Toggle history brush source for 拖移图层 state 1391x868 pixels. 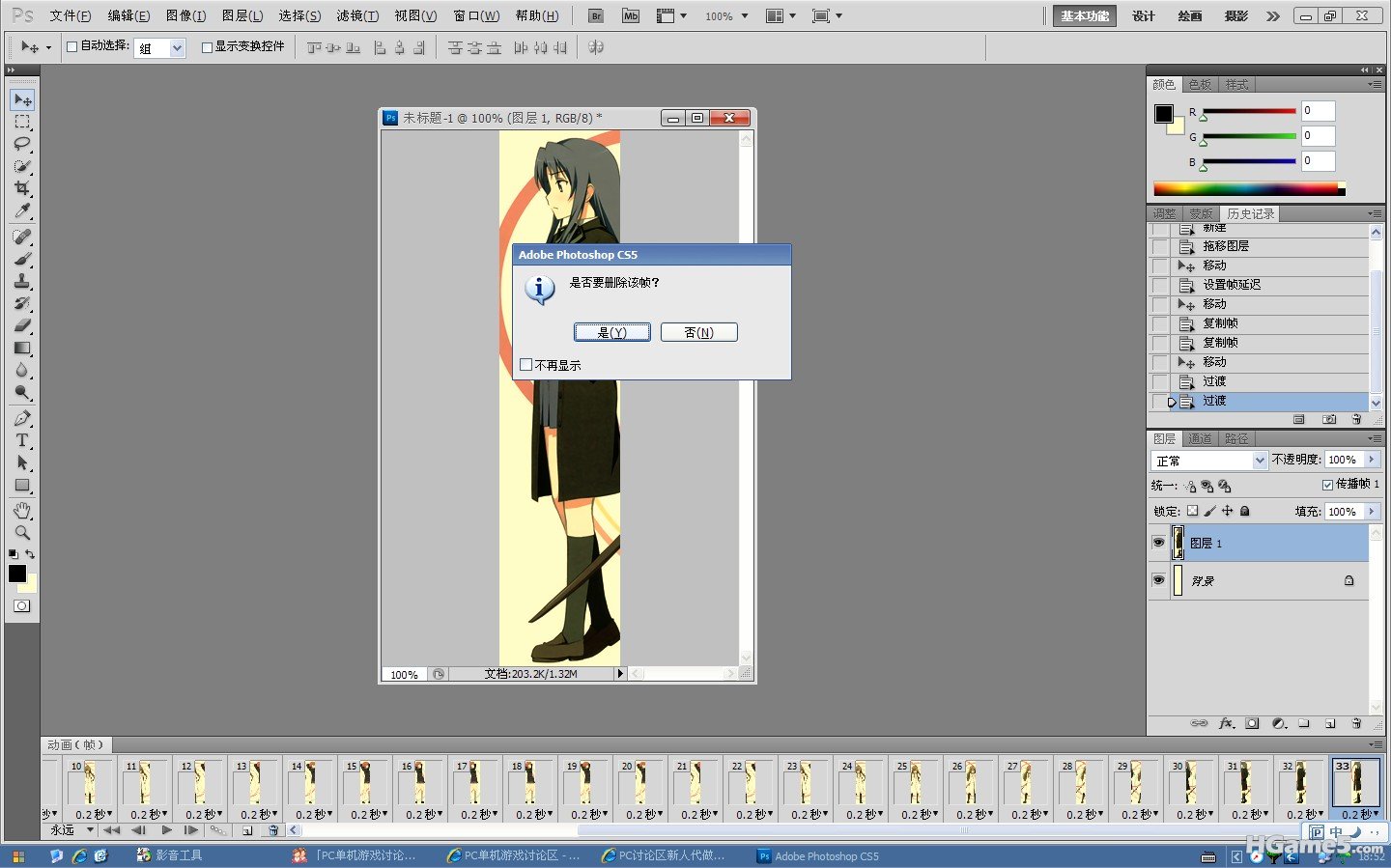(x=1159, y=246)
